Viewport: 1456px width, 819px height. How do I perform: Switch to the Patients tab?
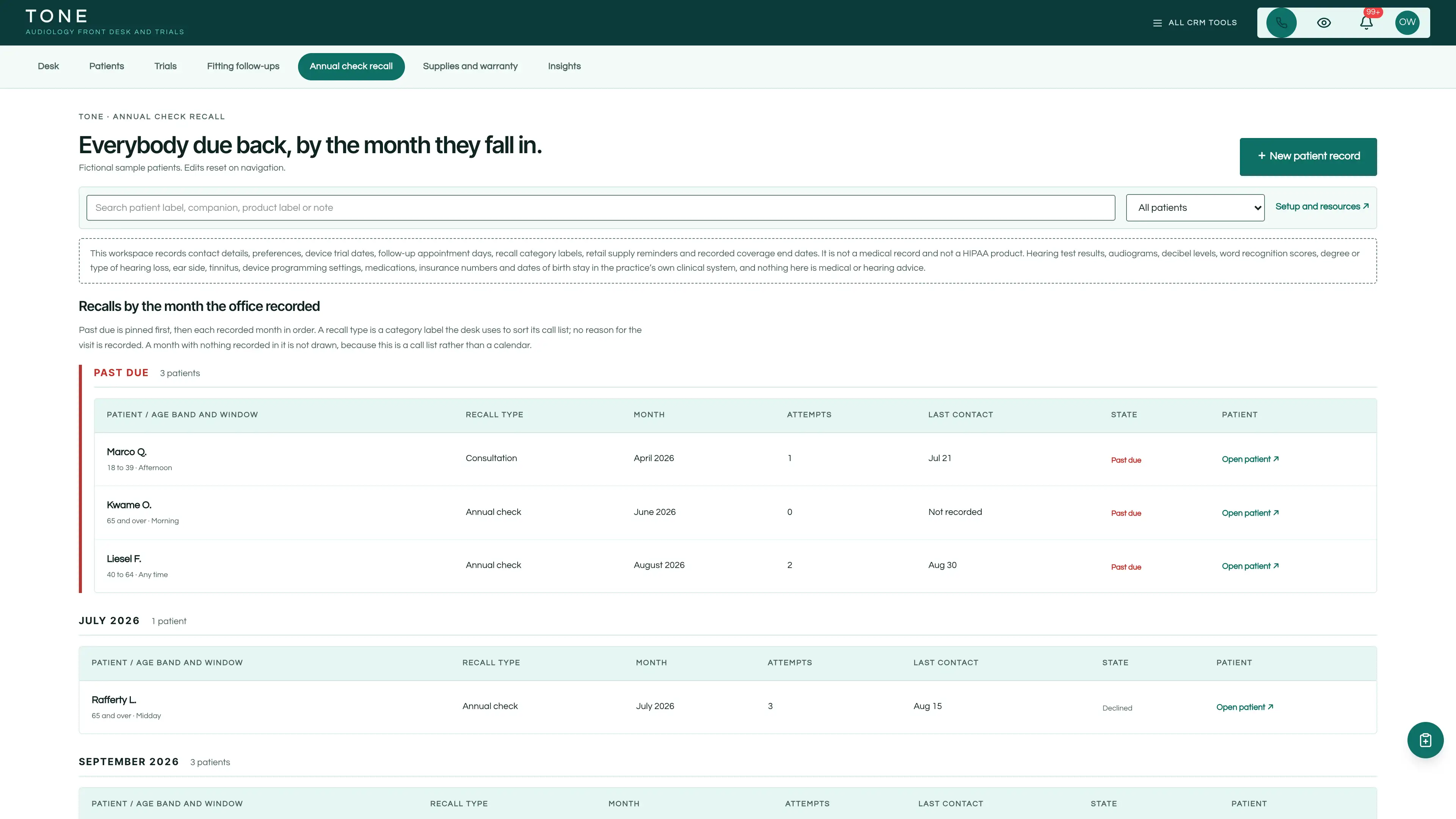pos(106,66)
